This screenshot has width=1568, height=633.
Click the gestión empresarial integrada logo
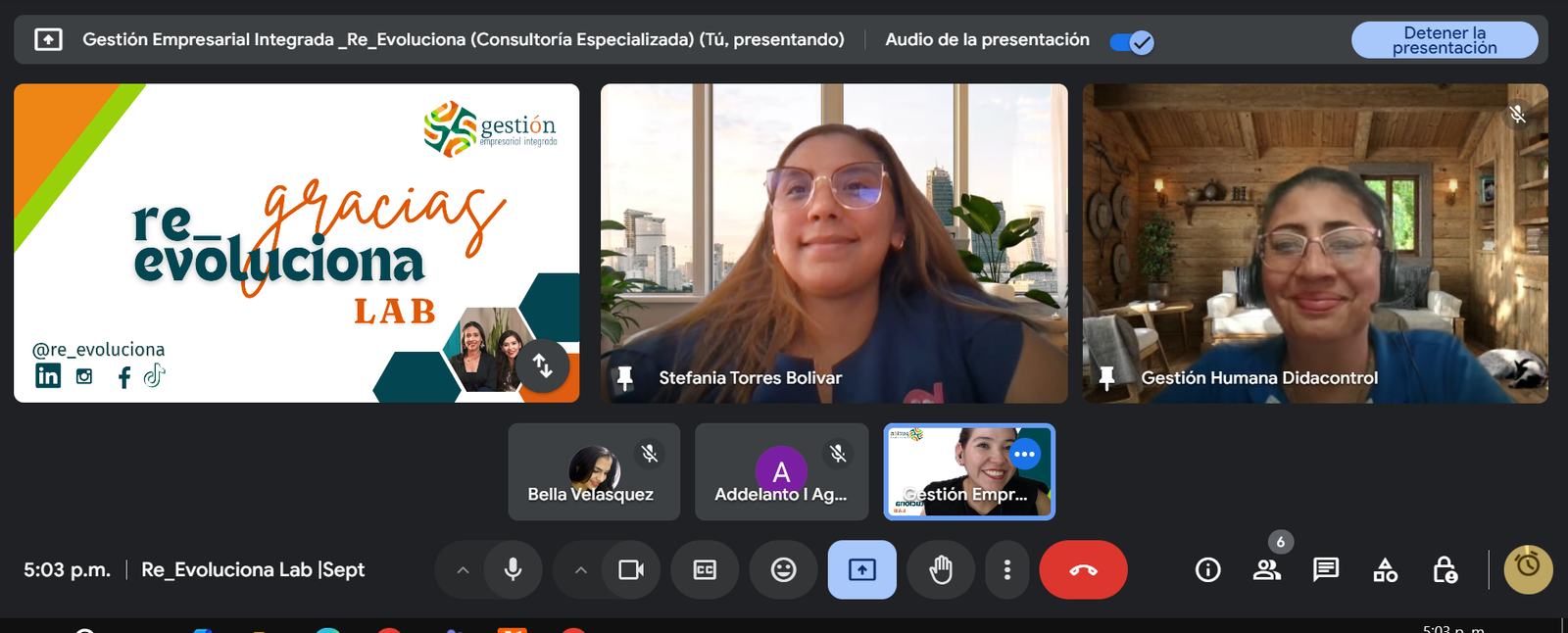490,128
